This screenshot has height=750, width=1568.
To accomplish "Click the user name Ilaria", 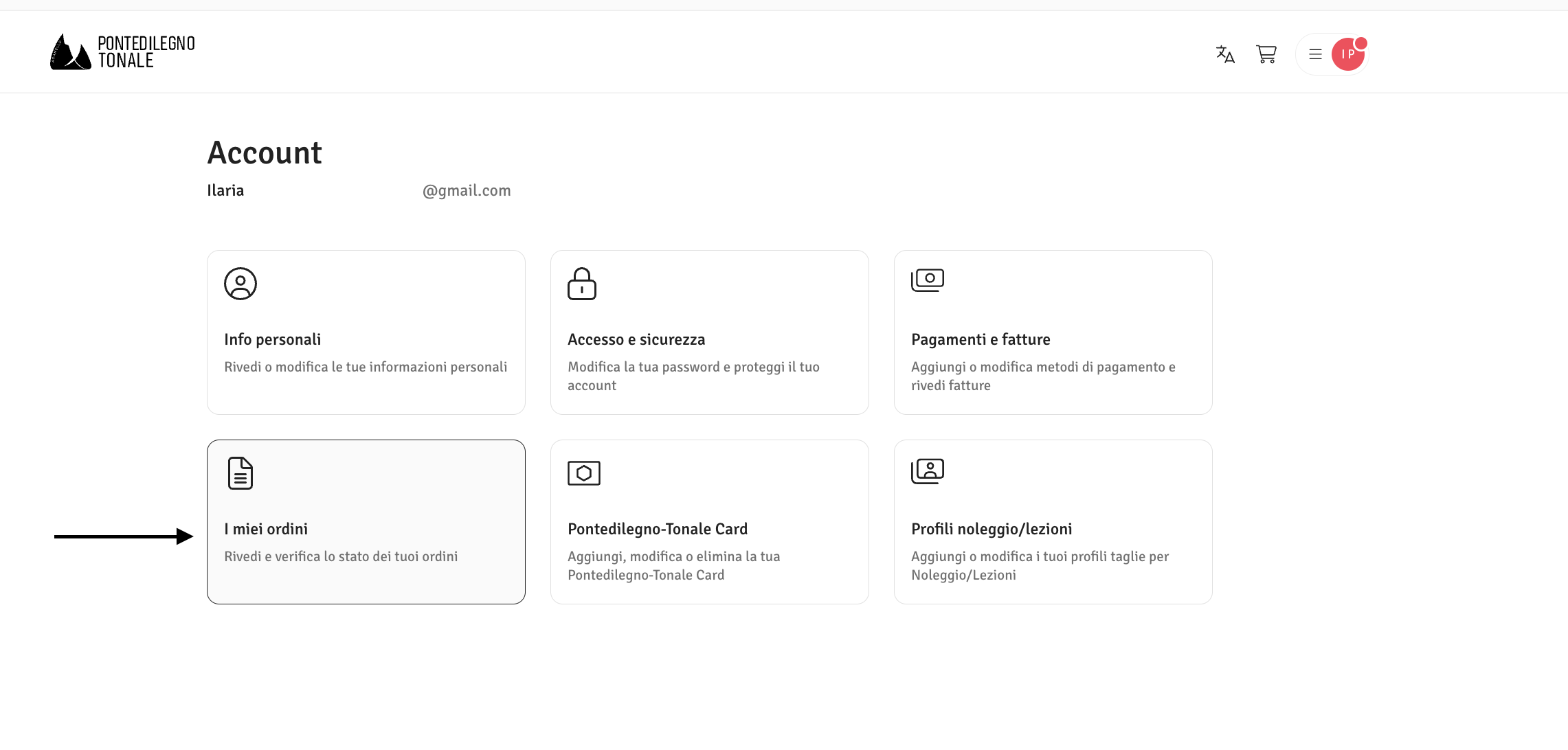I will [225, 190].
